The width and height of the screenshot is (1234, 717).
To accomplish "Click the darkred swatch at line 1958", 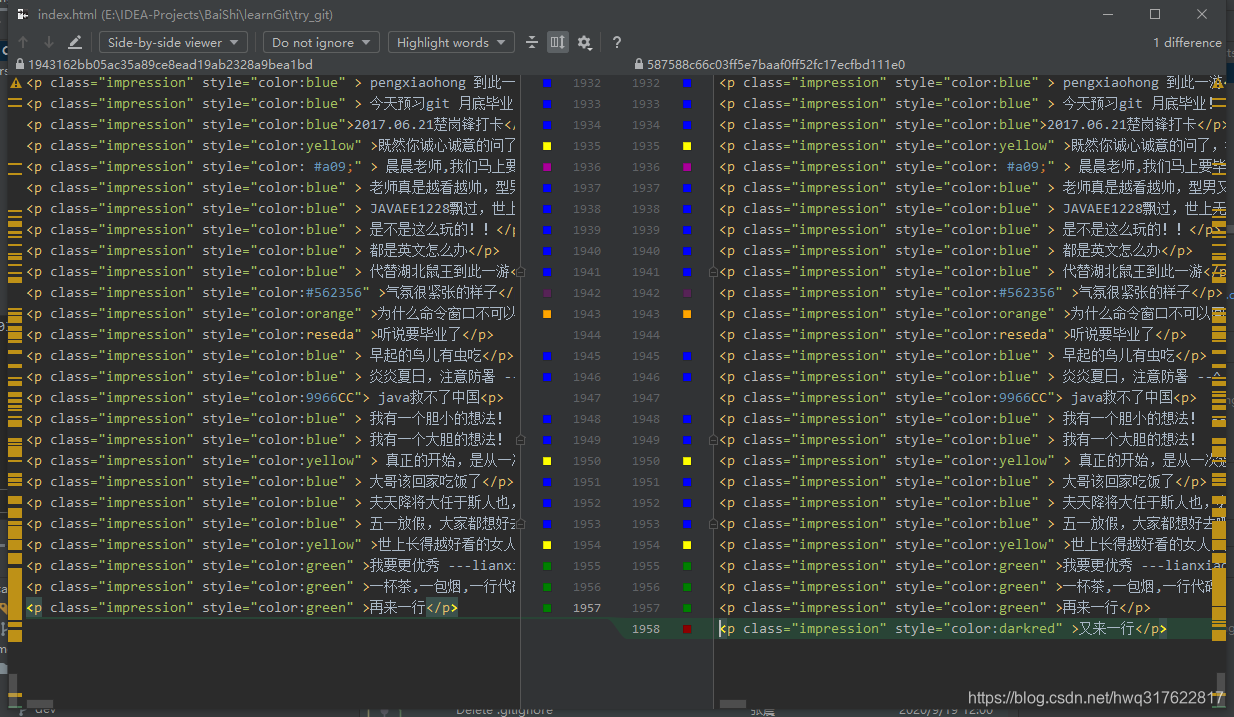I will [x=687, y=629].
